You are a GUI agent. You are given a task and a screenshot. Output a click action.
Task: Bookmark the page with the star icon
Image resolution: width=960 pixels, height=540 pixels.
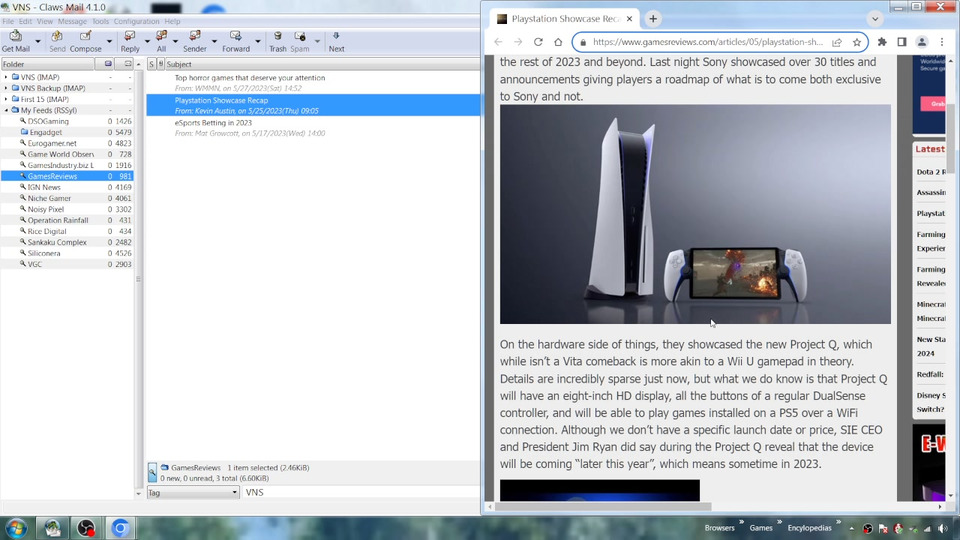click(x=857, y=42)
